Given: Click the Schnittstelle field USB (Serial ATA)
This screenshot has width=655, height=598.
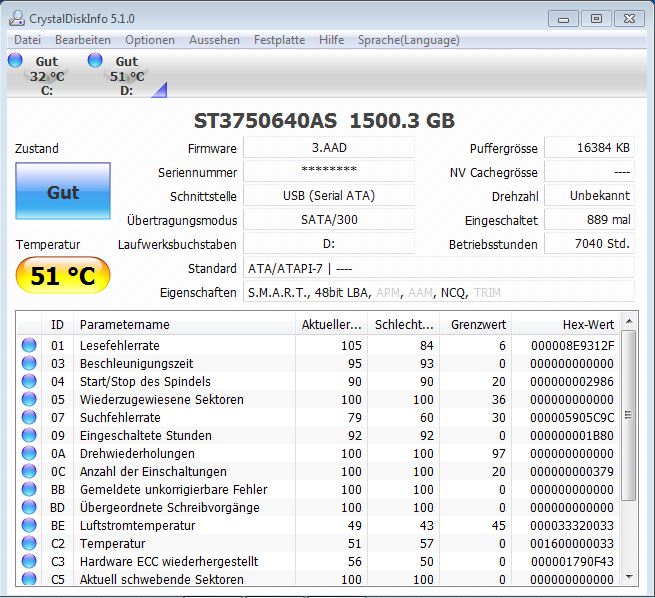Looking at the screenshot, I should [329, 196].
